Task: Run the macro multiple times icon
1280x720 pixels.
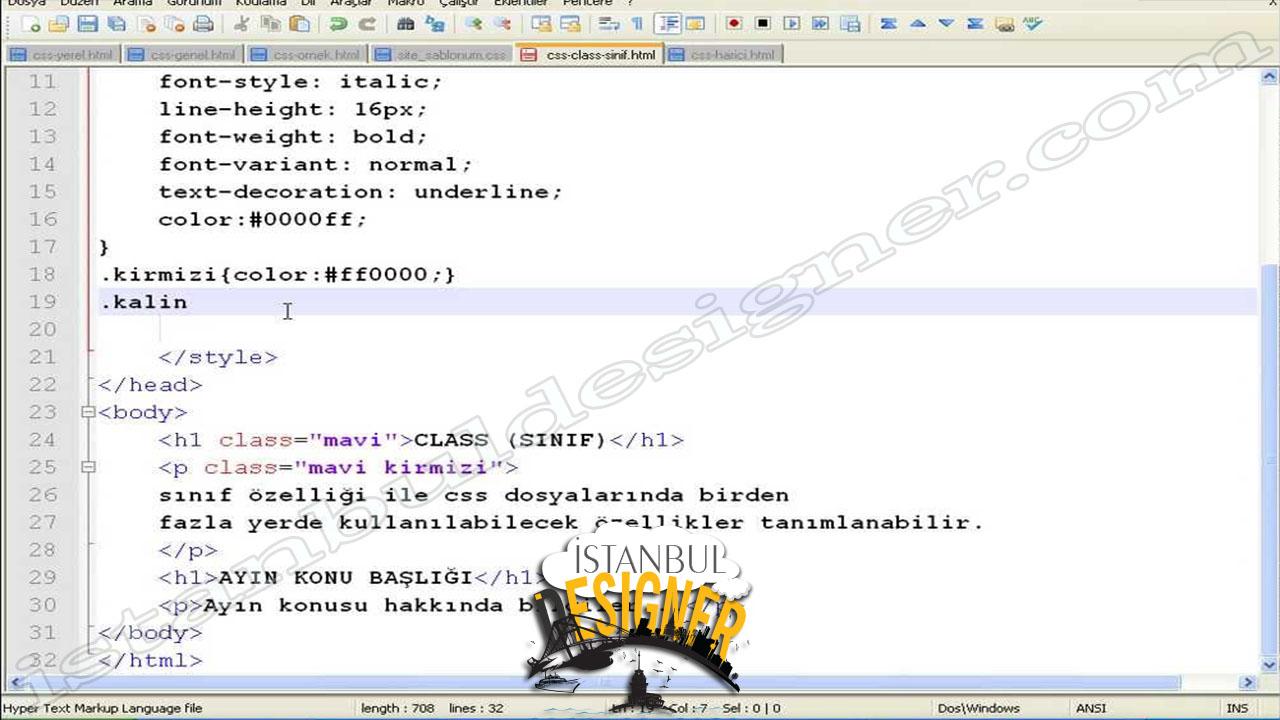Action: (820, 23)
